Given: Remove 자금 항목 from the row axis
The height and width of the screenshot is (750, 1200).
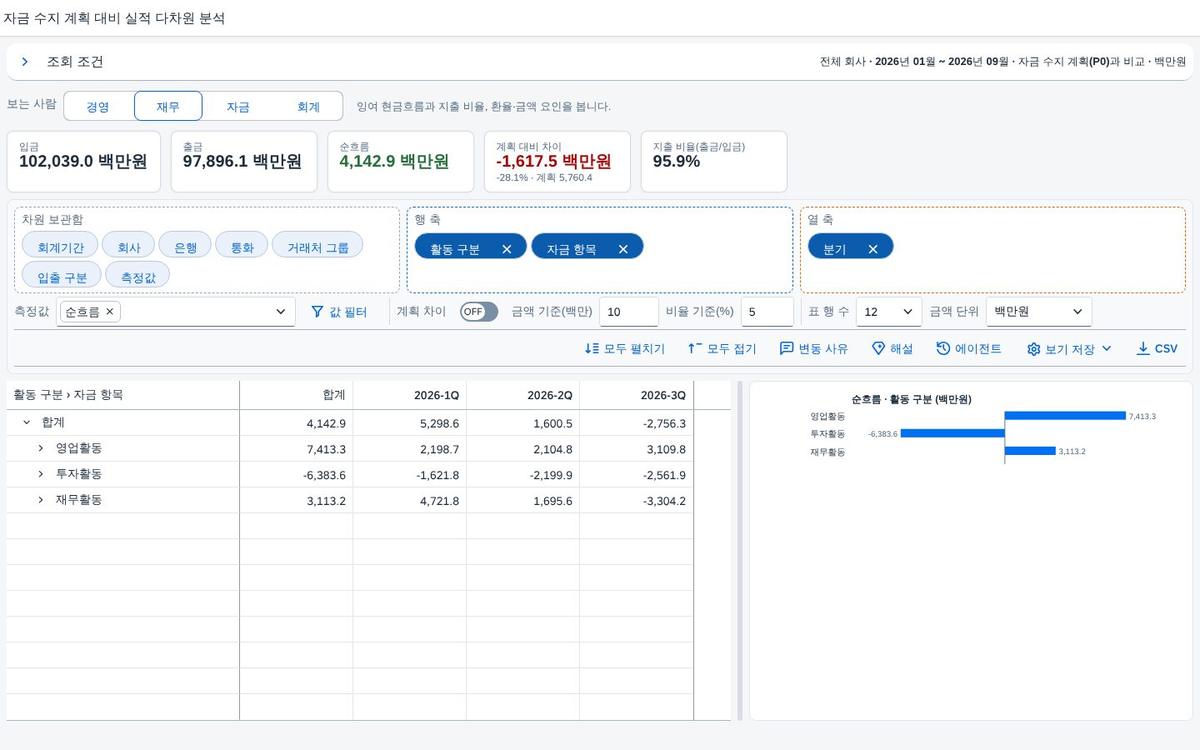Looking at the screenshot, I should pyautogui.click(x=623, y=249).
